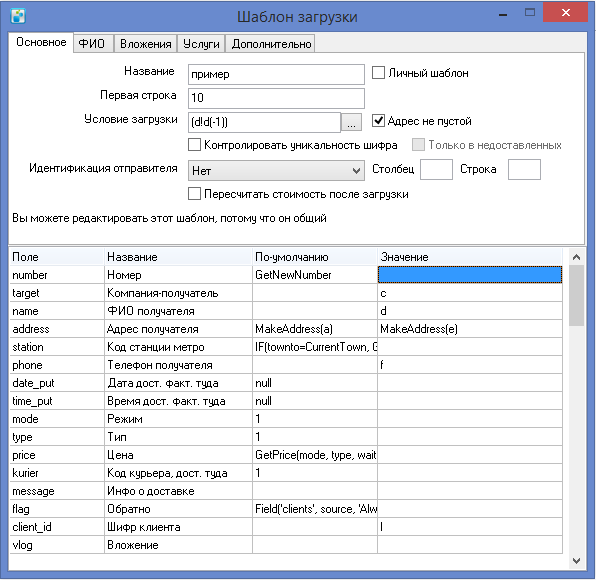This screenshot has width=596, height=580.
Task: Click the Название column header in grid
Action: point(178,257)
